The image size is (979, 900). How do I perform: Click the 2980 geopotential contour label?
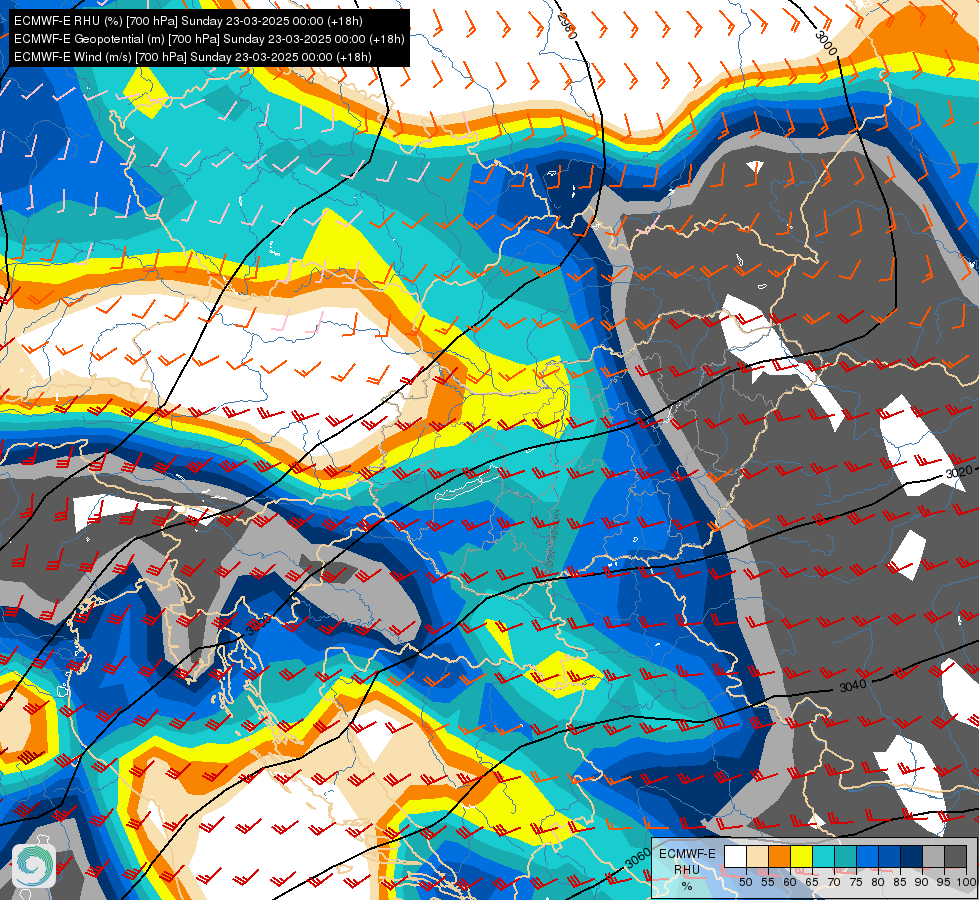pos(567,26)
